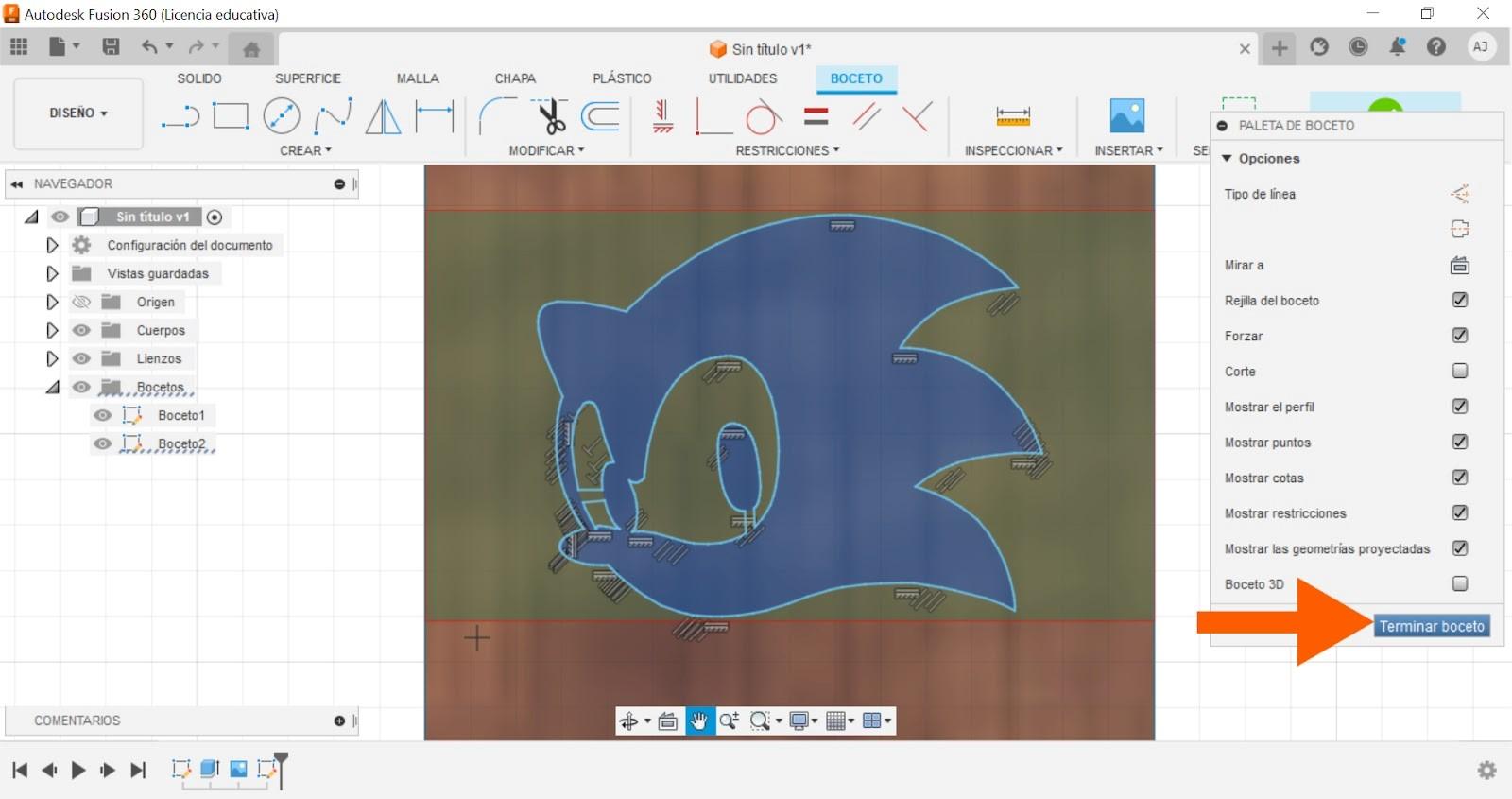Open the data panel grid icon
The image size is (1512, 799).
tap(19, 46)
